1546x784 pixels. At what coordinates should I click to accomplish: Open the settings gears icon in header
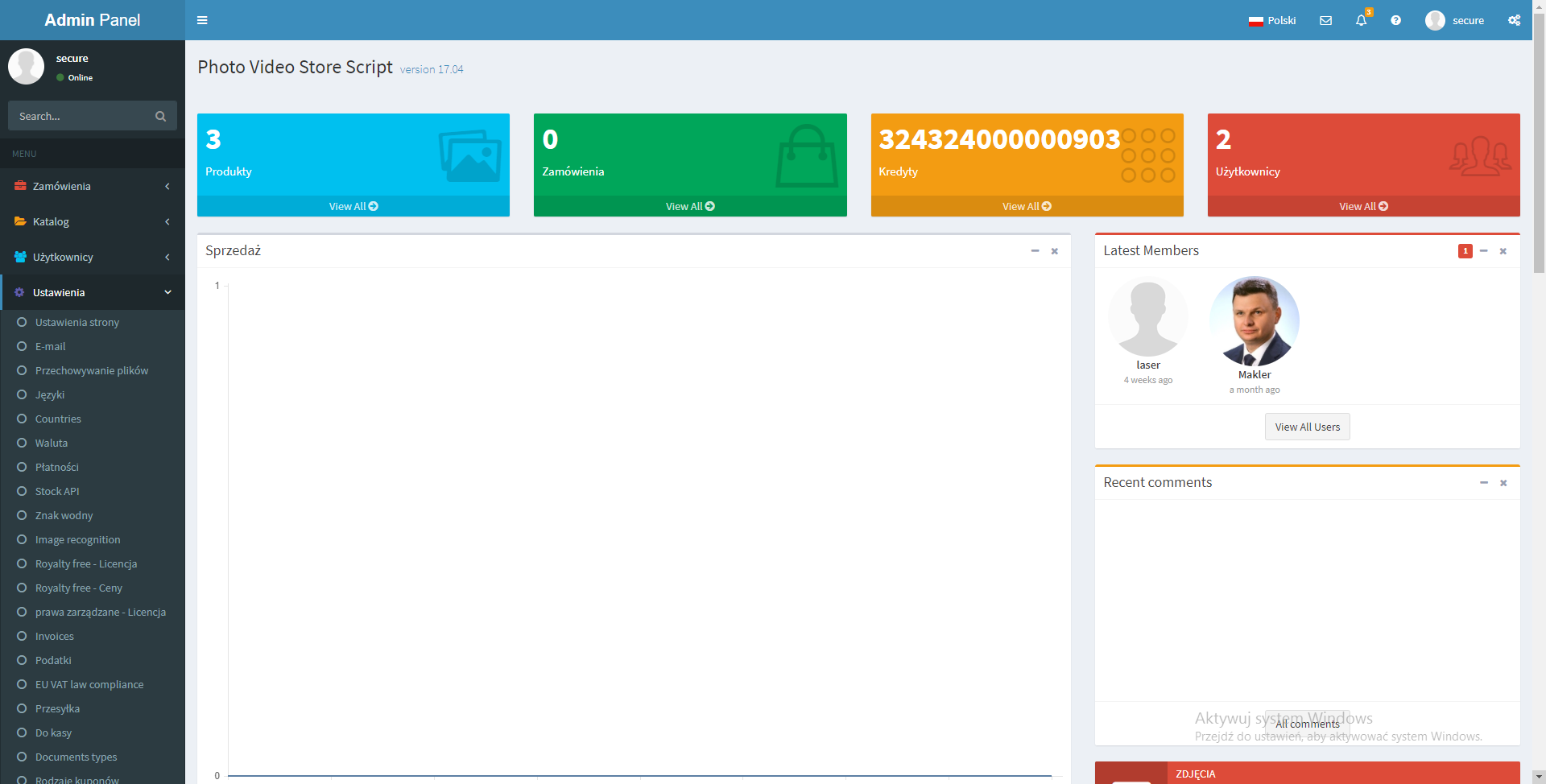1514,20
